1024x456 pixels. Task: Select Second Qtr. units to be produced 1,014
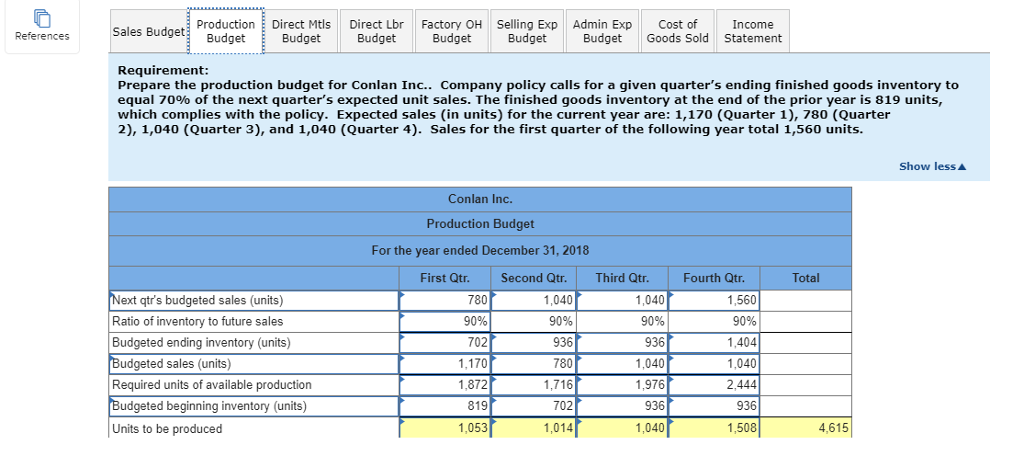pos(534,429)
